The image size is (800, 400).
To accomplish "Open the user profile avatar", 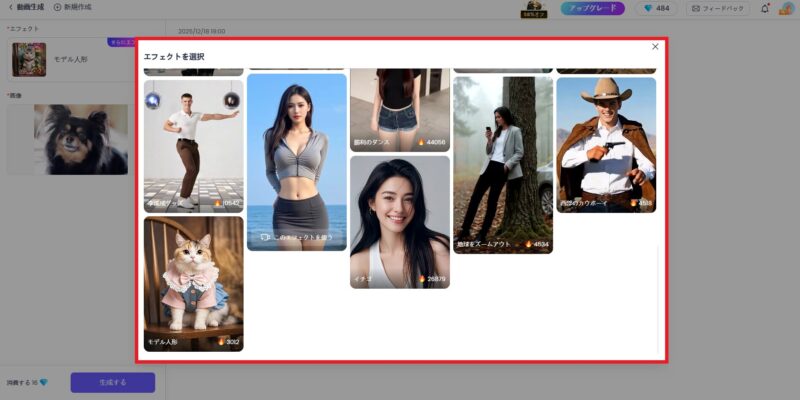I will coord(787,8).
